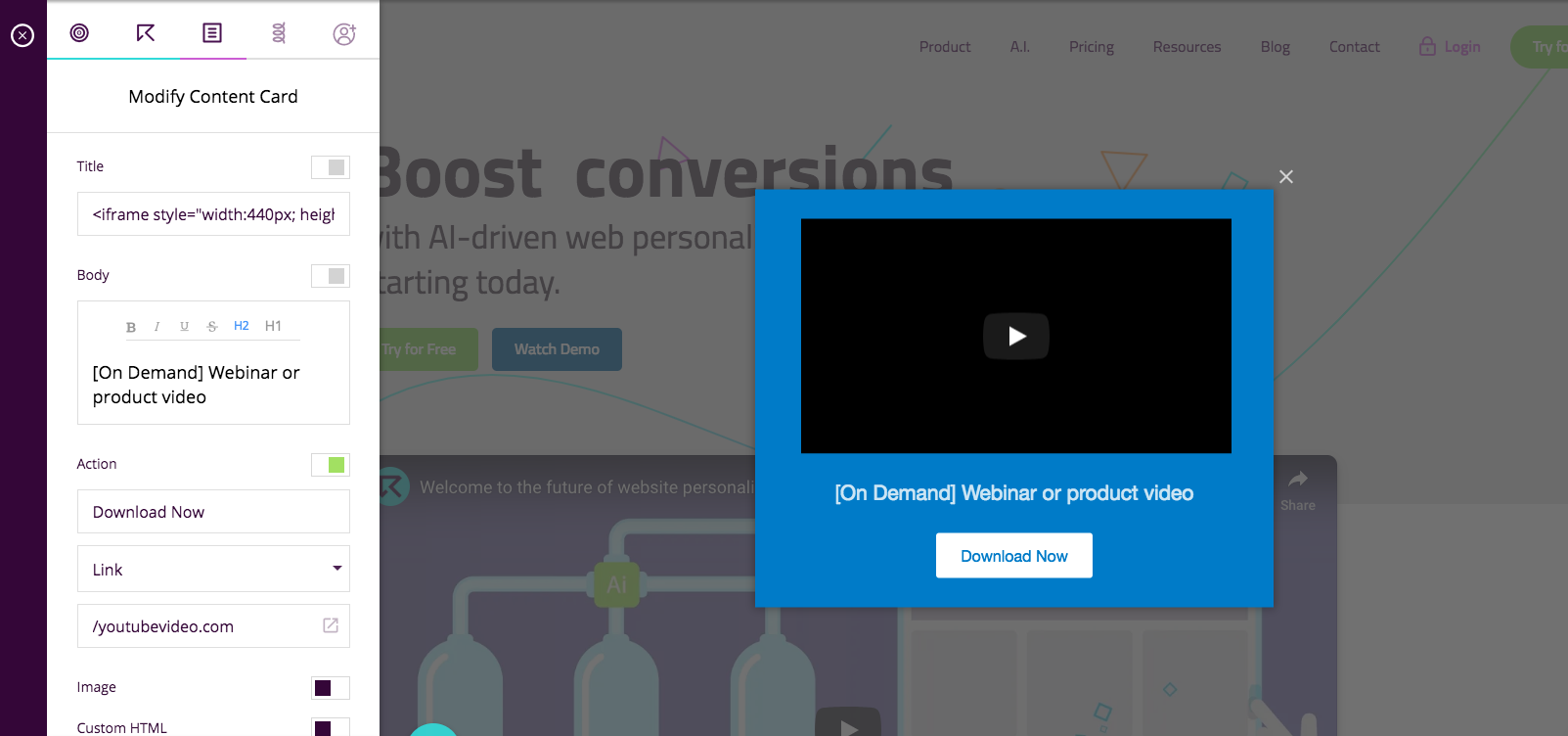This screenshot has width=1568, height=736.
Task: Click the target icon tab in sidebar
Action: point(80,33)
